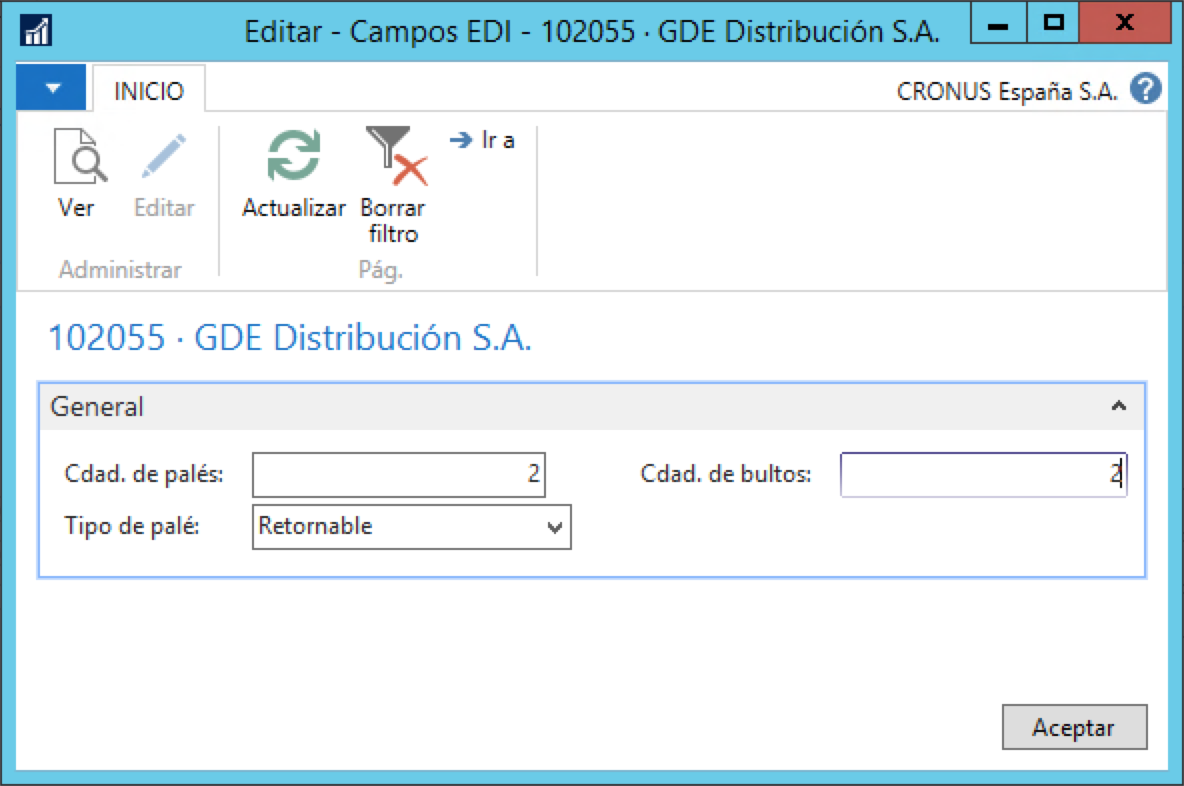Click the Aceptar button
1184x786 pixels.
coord(1074,727)
